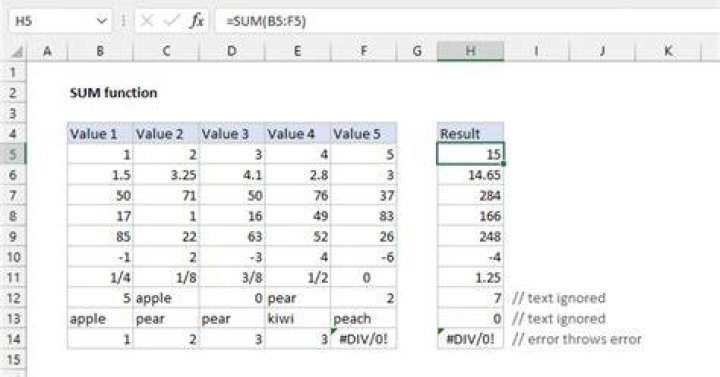Select column A header

[47, 51]
